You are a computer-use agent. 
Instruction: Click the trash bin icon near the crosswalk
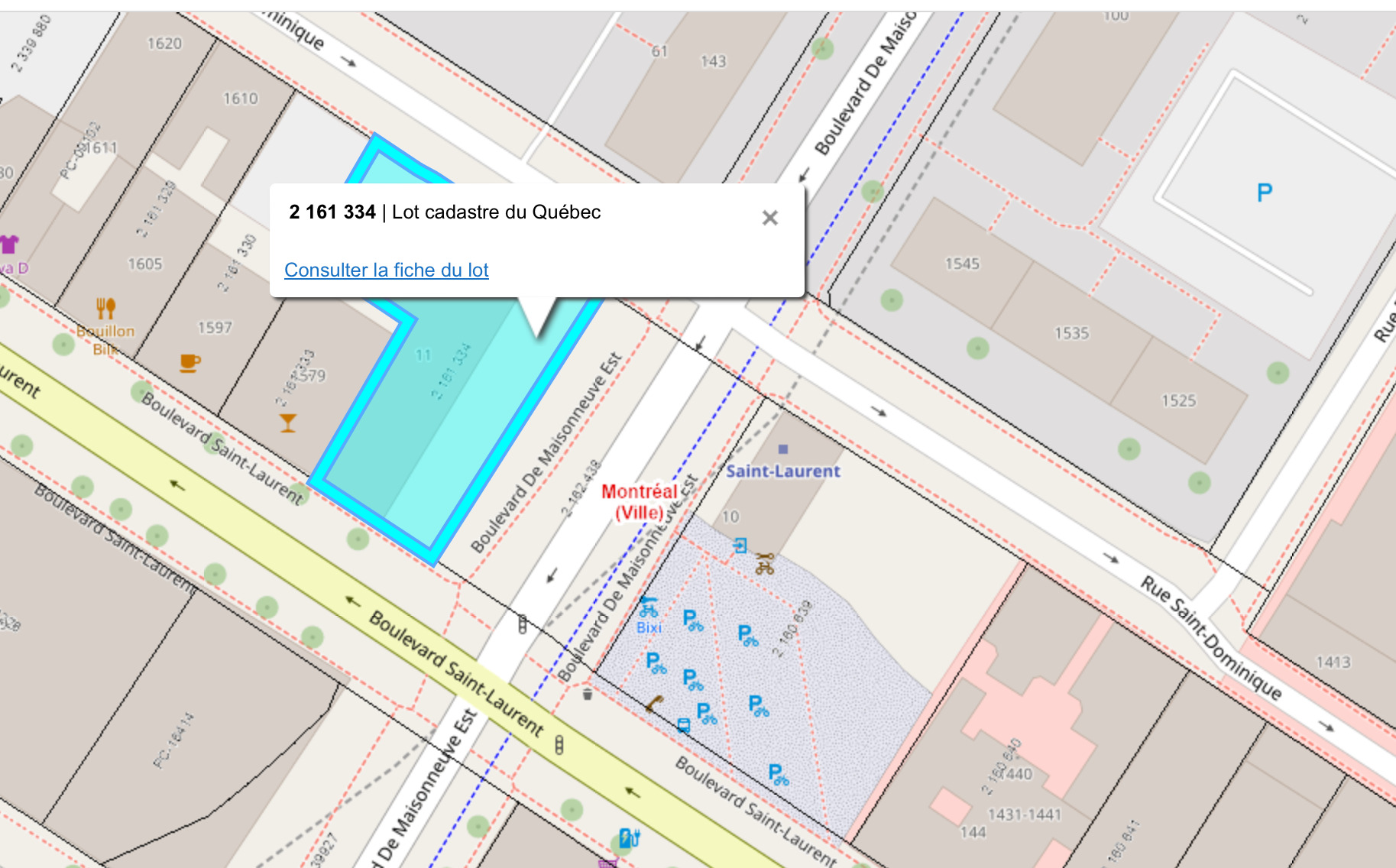click(587, 694)
